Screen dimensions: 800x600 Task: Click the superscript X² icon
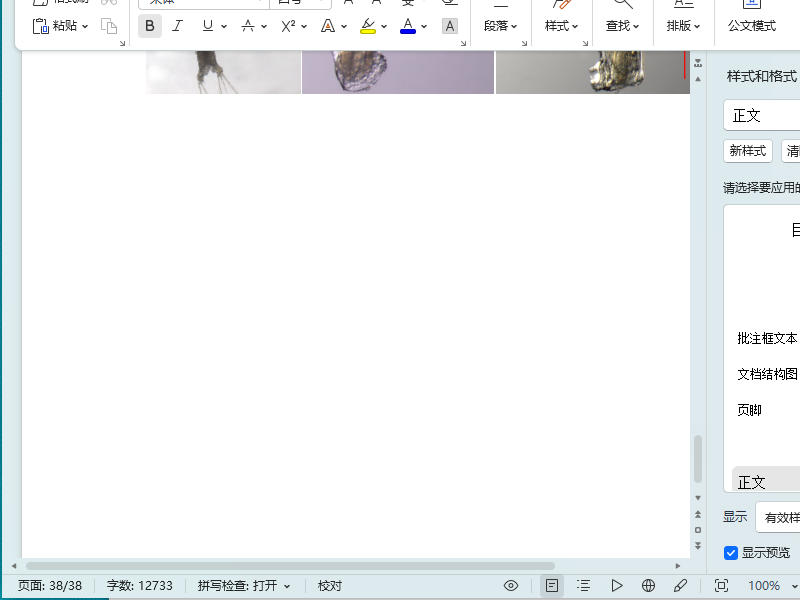(x=288, y=26)
